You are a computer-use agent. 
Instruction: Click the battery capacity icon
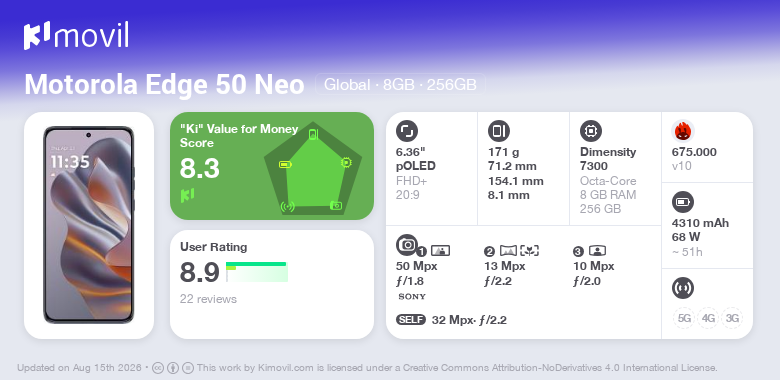(x=683, y=202)
